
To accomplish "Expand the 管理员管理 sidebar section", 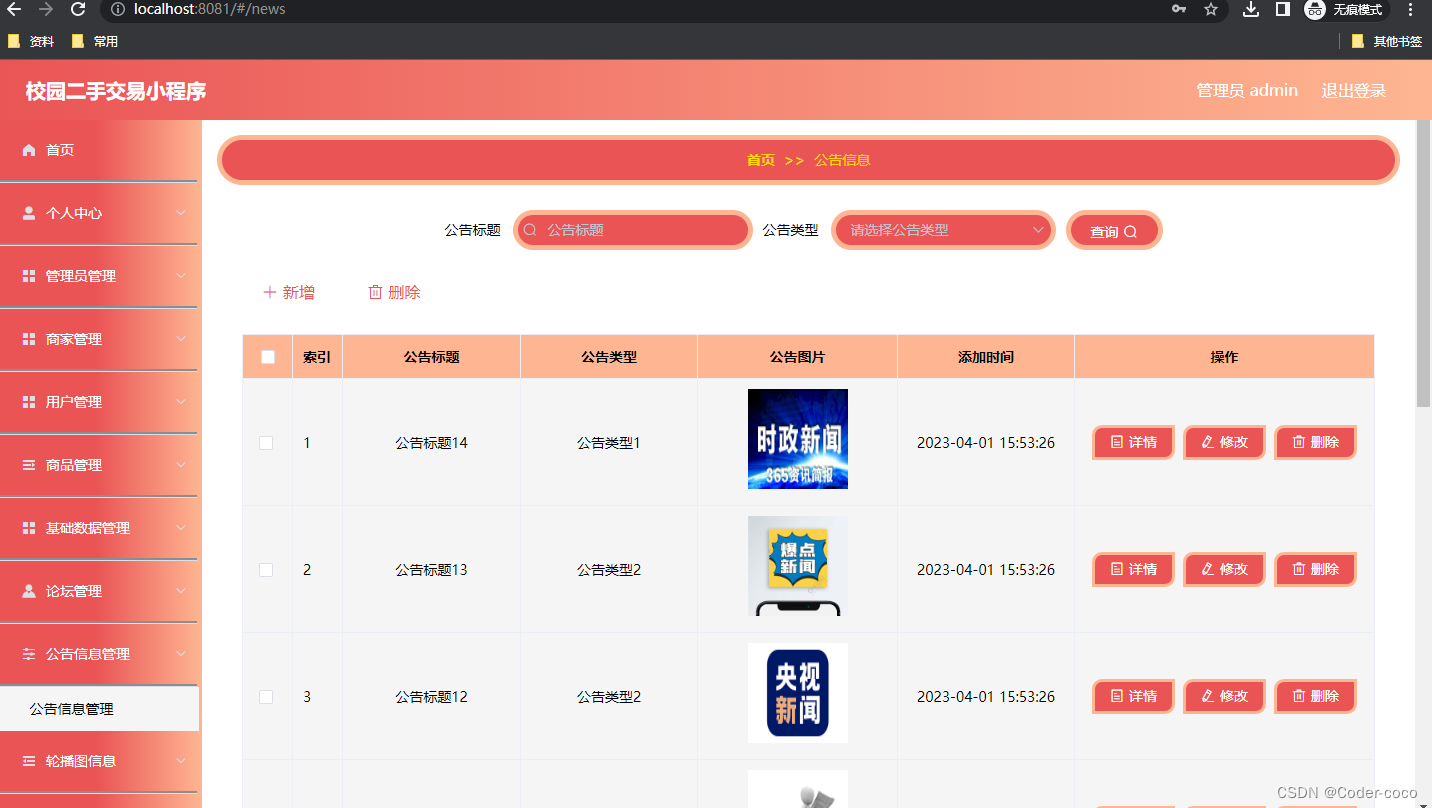I will (x=99, y=276).
